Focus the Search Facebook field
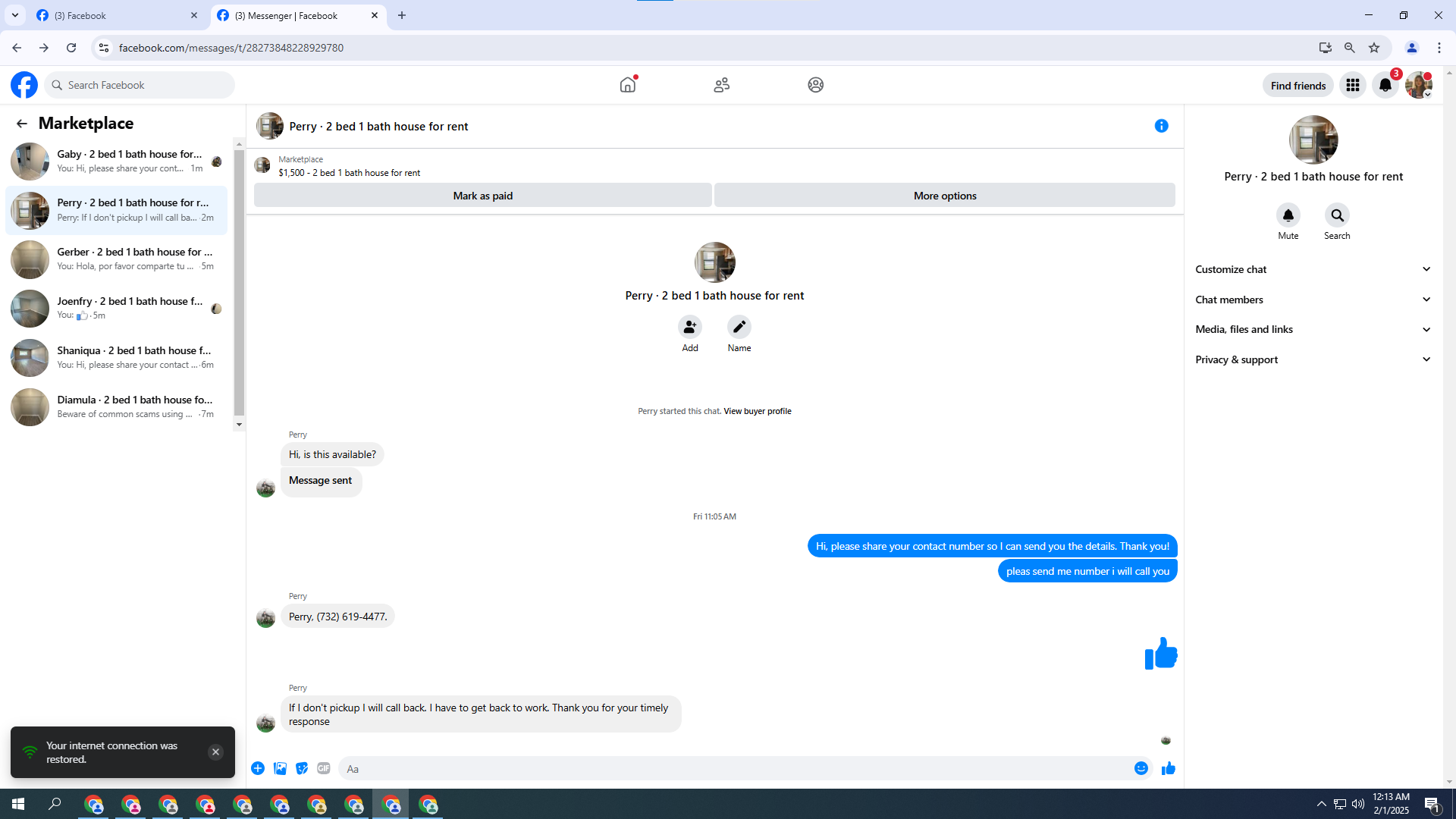 [x=140, y=85]
